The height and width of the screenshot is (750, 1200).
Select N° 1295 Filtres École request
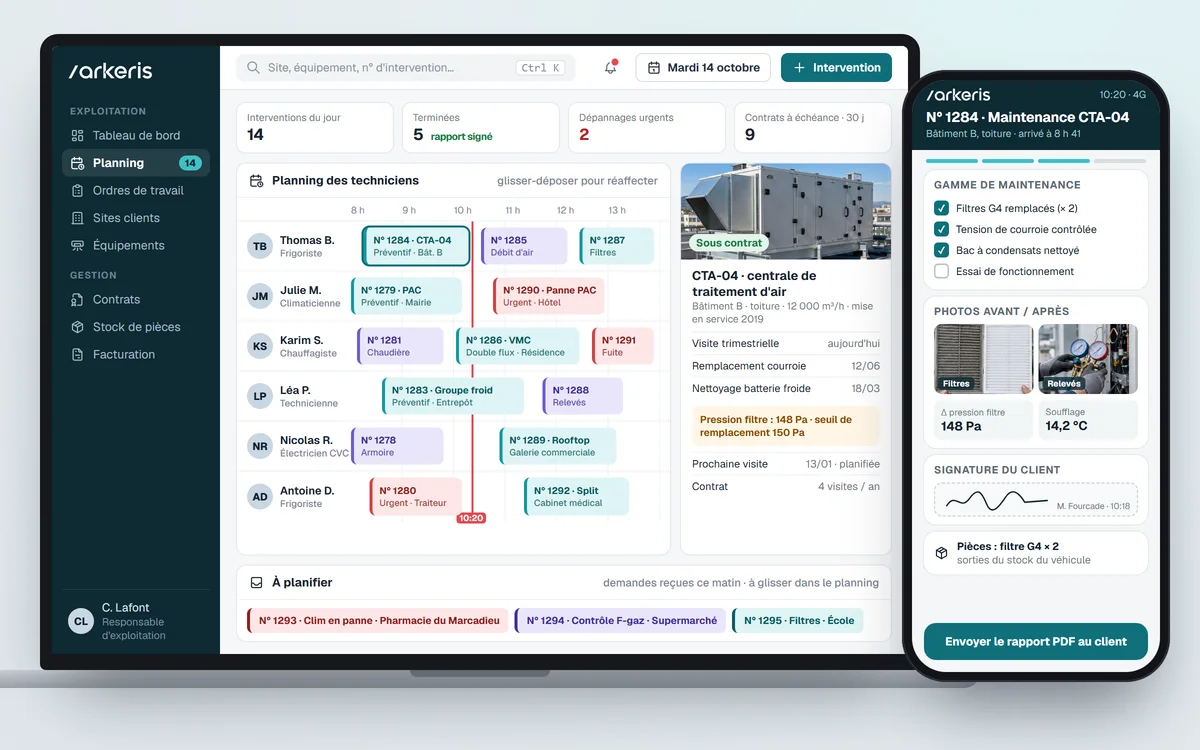pyautogui.click(x=797, y=621)
